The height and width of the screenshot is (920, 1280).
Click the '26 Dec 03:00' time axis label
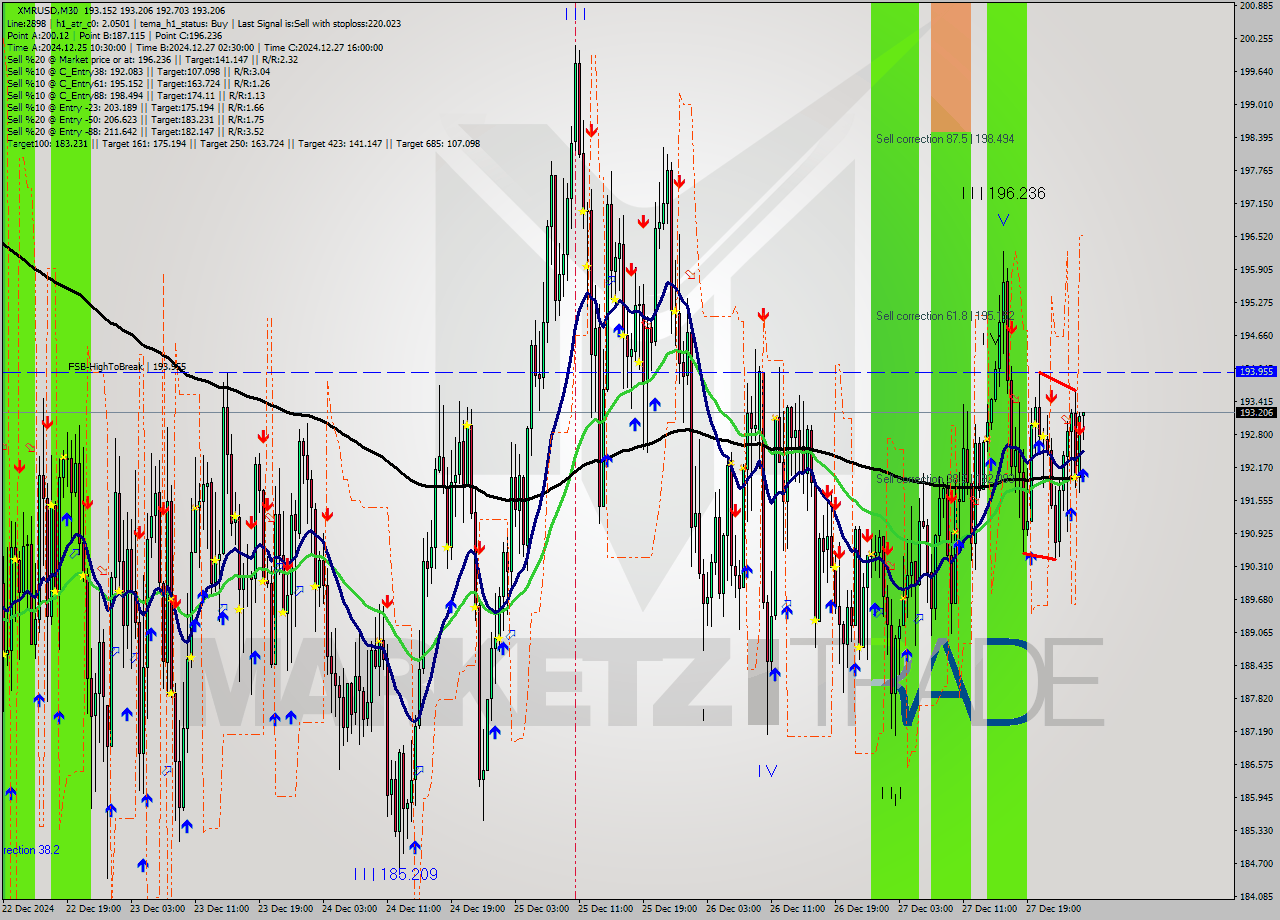[734, 909]
